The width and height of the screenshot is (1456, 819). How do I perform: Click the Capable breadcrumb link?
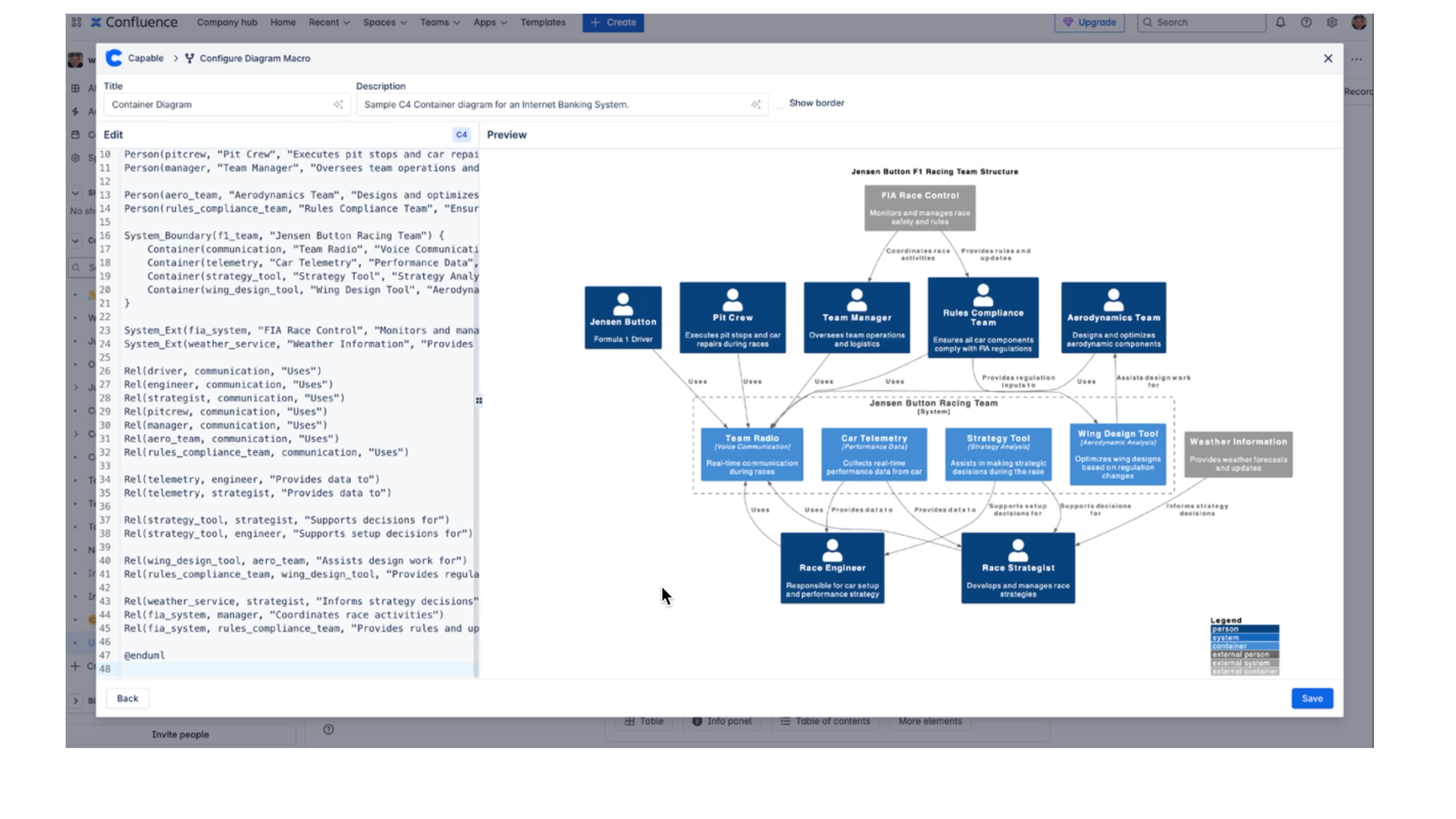point(146,58)
